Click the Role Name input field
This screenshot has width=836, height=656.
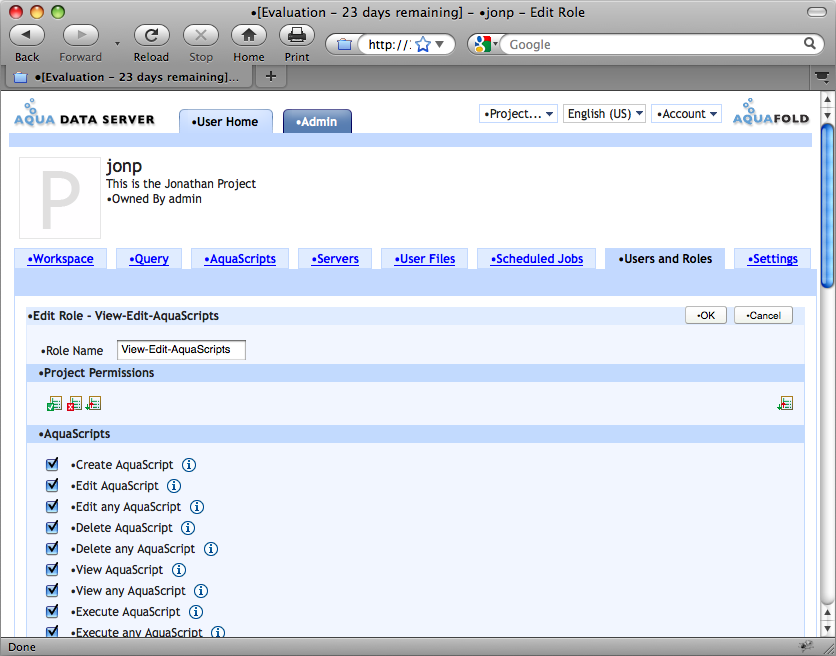pos(181,350)
